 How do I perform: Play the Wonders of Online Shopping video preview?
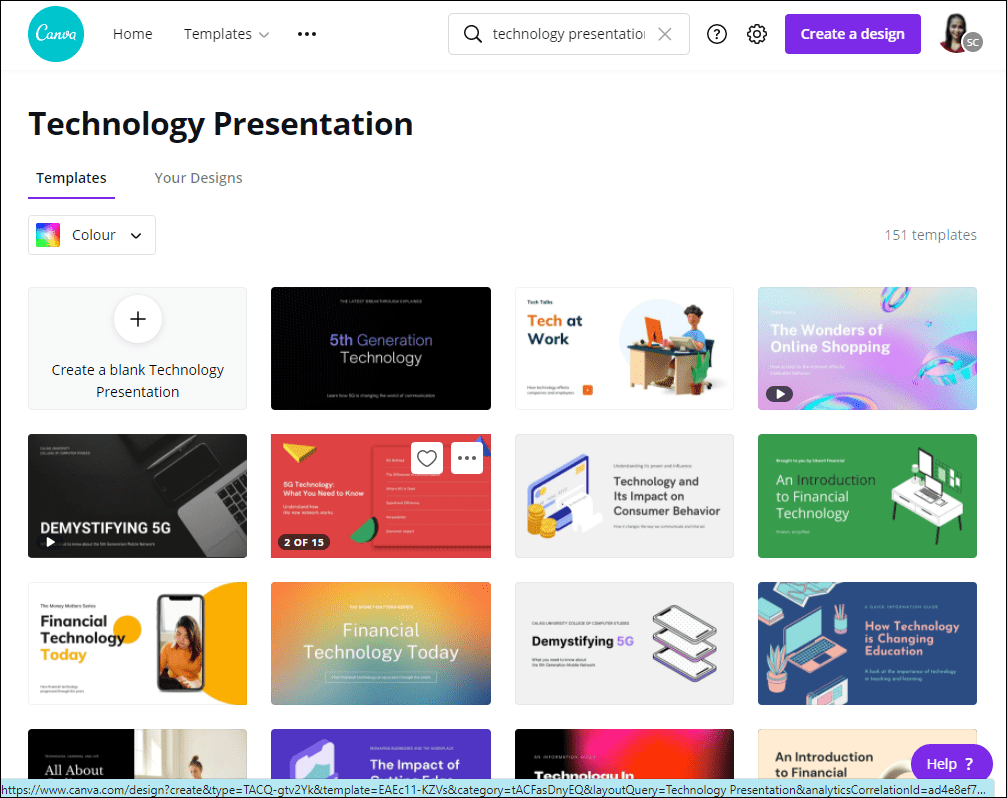point(779,393)
